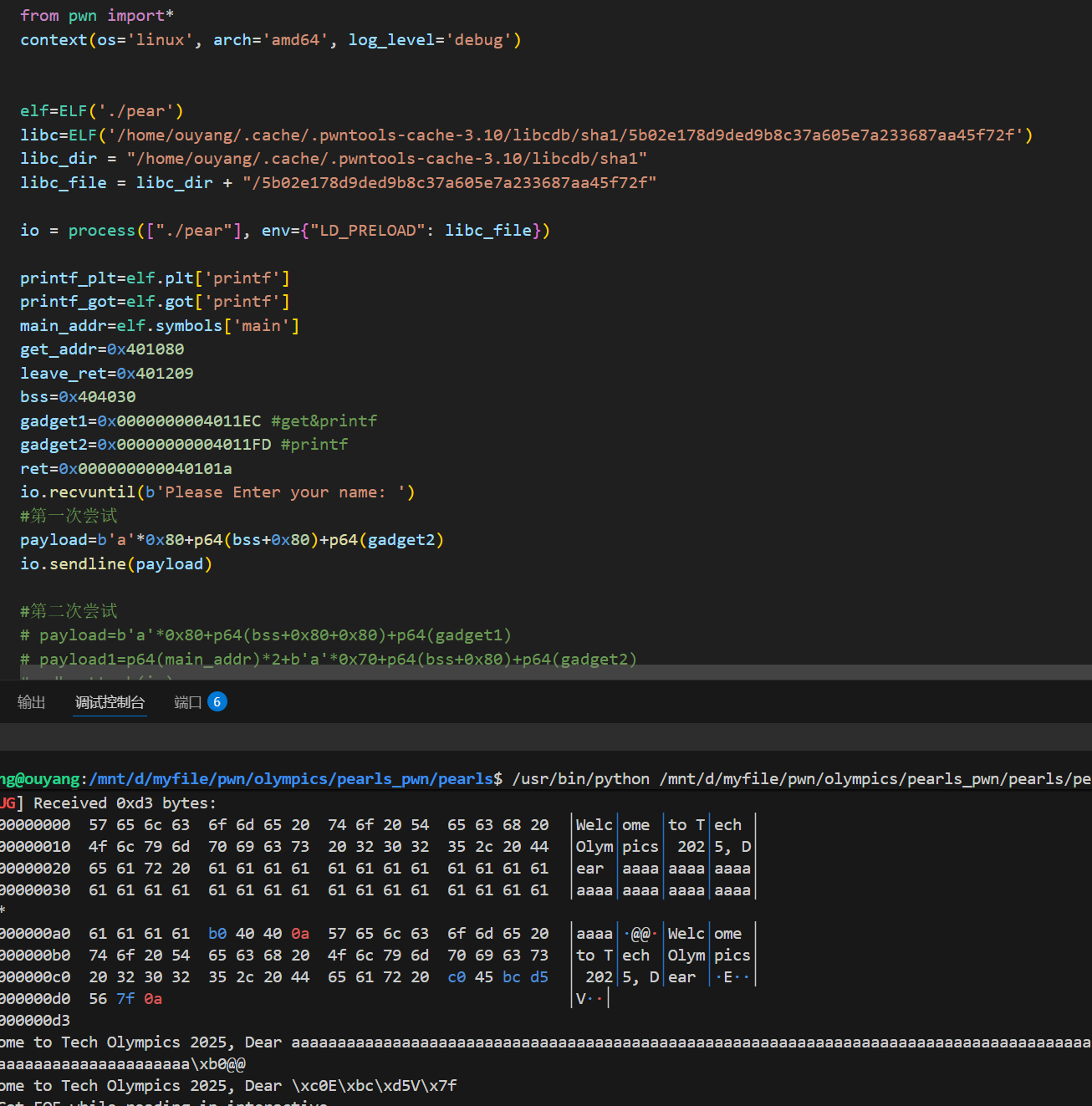Click the printf_plt=elf.plt['printf'] line
The image size is (1092, 1106).
point(155,278)
